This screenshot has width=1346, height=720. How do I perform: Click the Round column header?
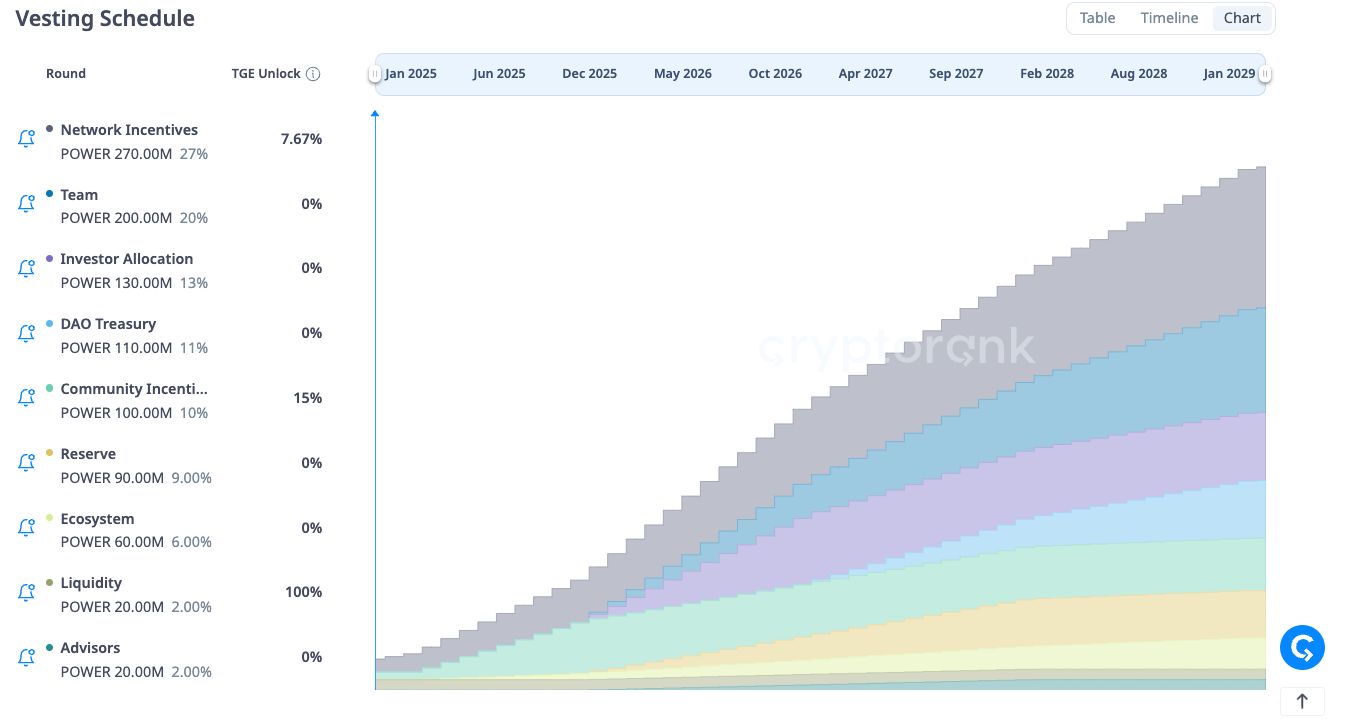pos(66,74)
